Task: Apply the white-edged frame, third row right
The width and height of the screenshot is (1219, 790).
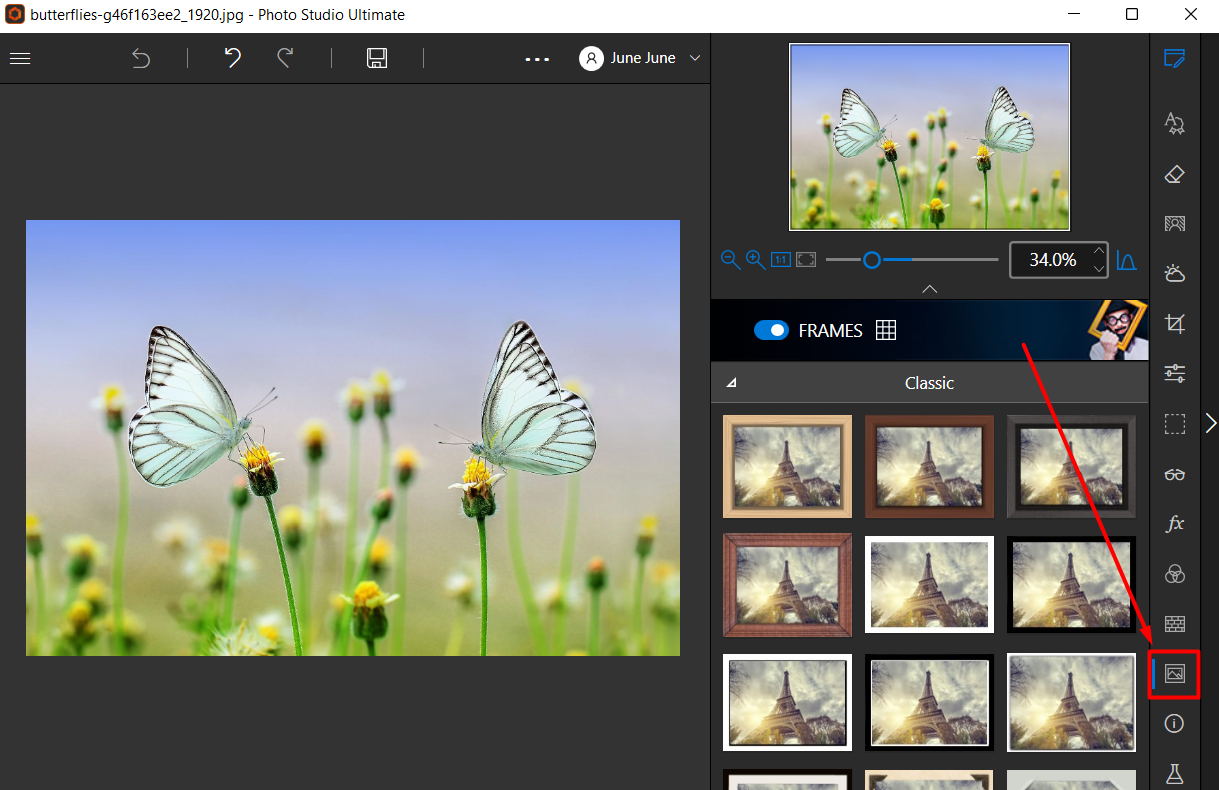Action: 1071,702
